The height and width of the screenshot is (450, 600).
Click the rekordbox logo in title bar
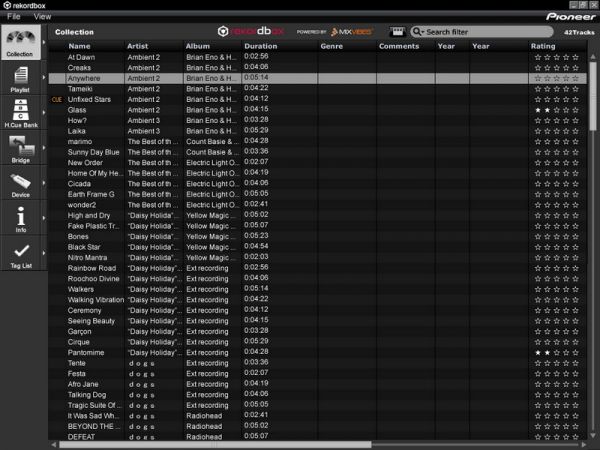coord(7,5)
